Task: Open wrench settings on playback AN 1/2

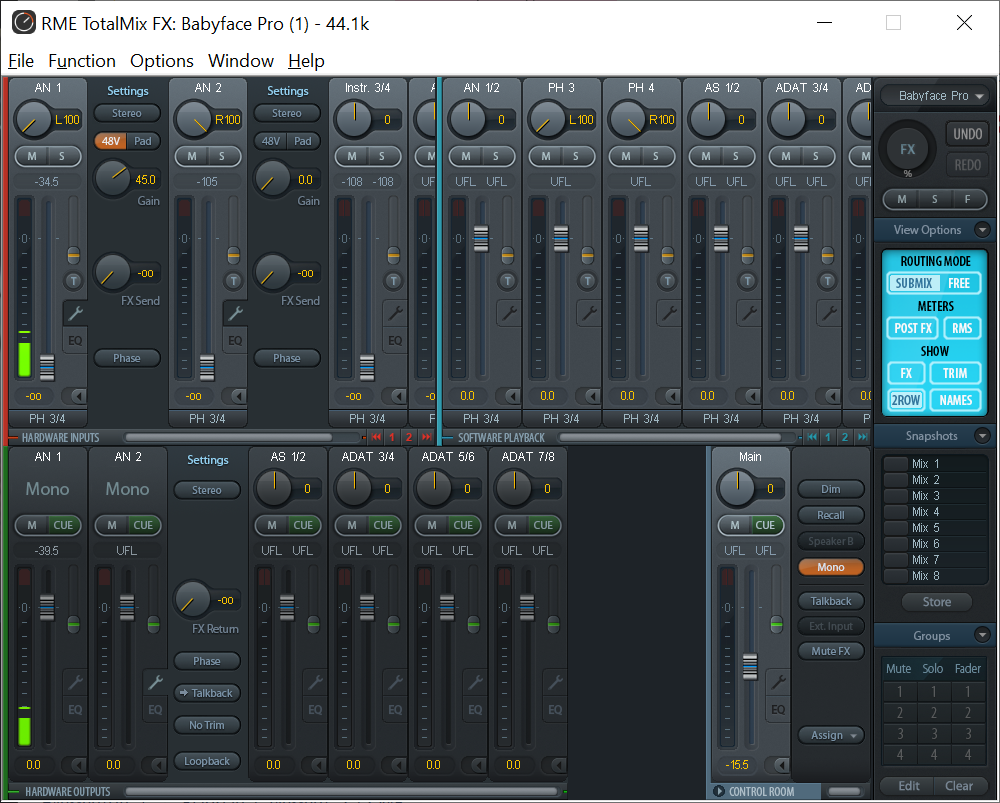Action: point(508,313)
